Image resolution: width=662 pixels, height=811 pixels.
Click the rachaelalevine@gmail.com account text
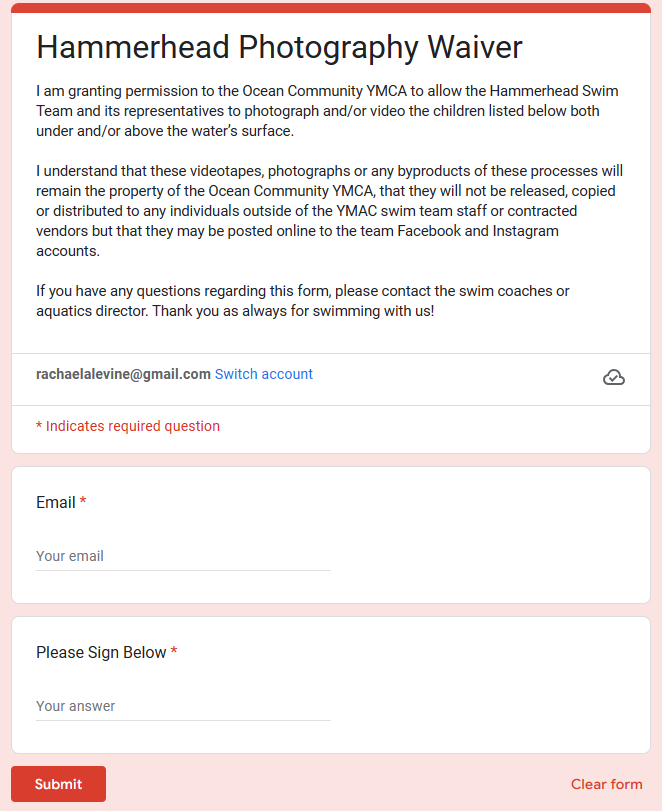click(123, 374)
